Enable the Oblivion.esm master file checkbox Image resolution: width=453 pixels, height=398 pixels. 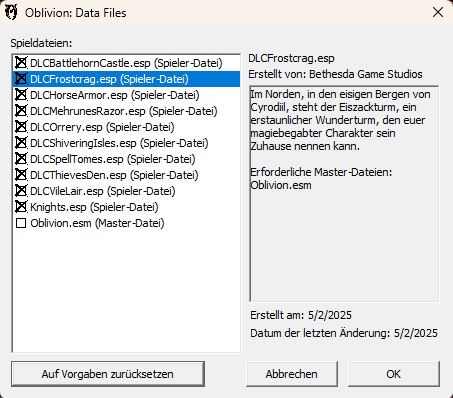tap(21, 223)
